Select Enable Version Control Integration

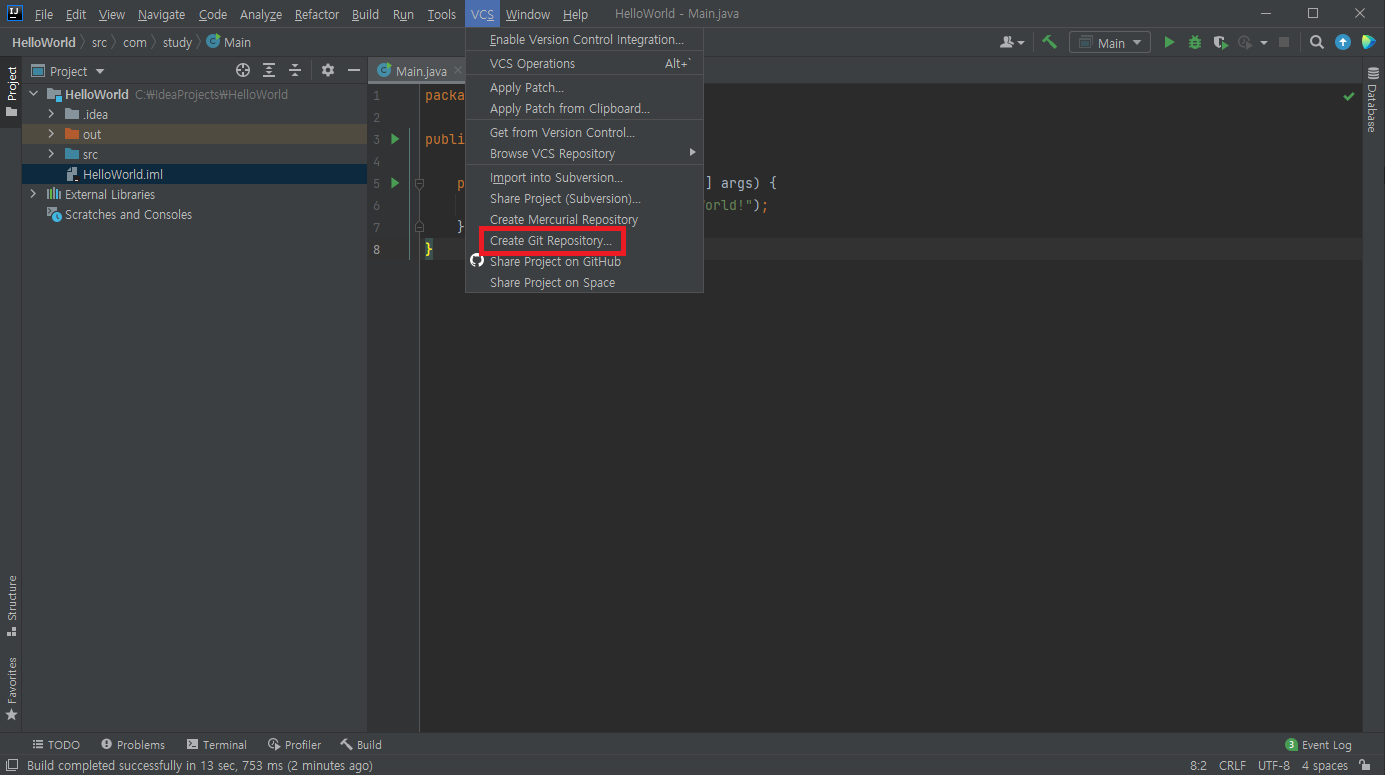[585, 40]
